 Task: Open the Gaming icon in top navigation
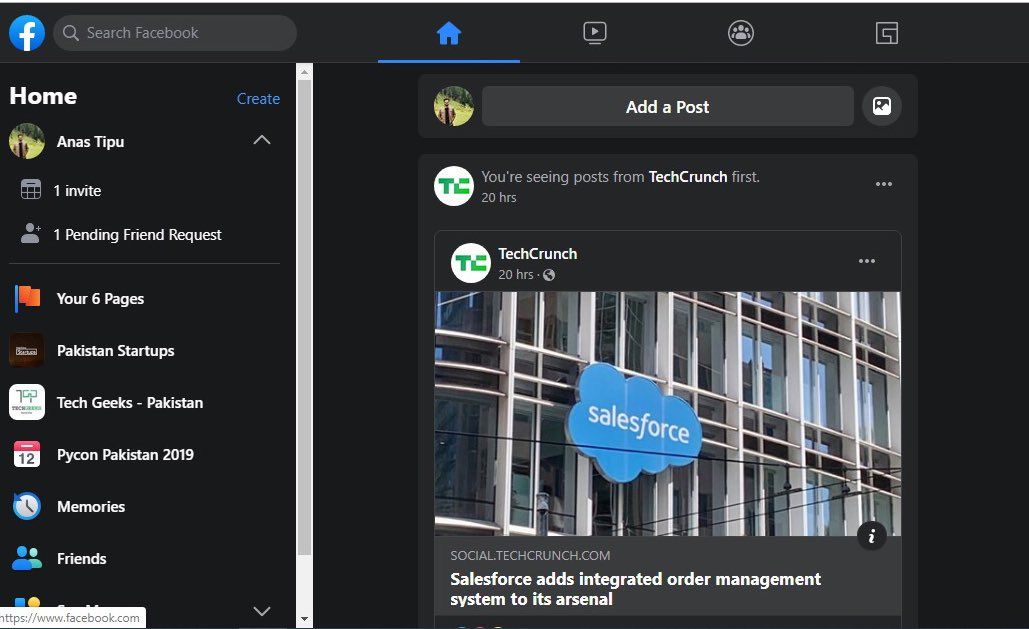click(x=886, y=32)
